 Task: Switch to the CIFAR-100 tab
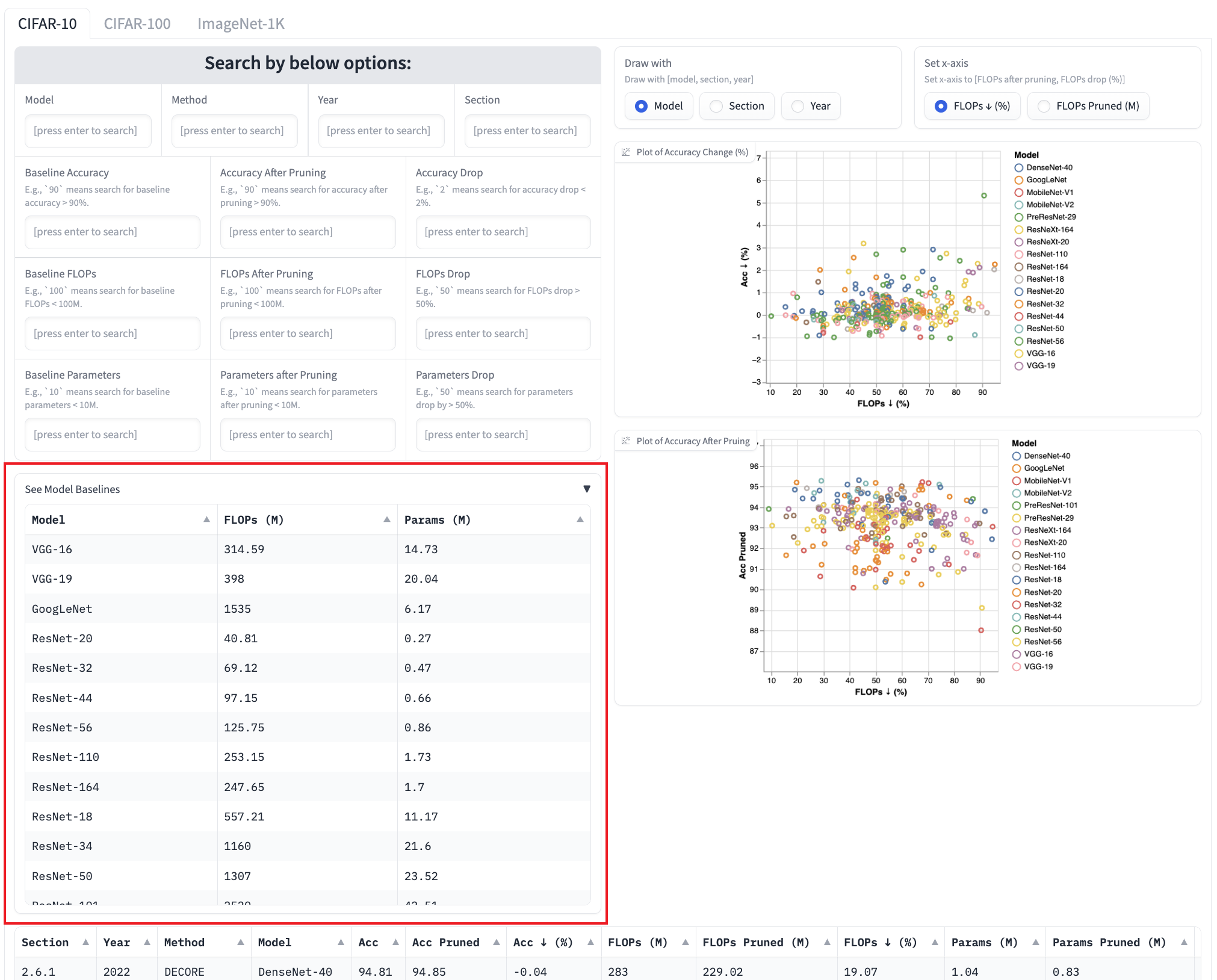click(x=137, y=23)
